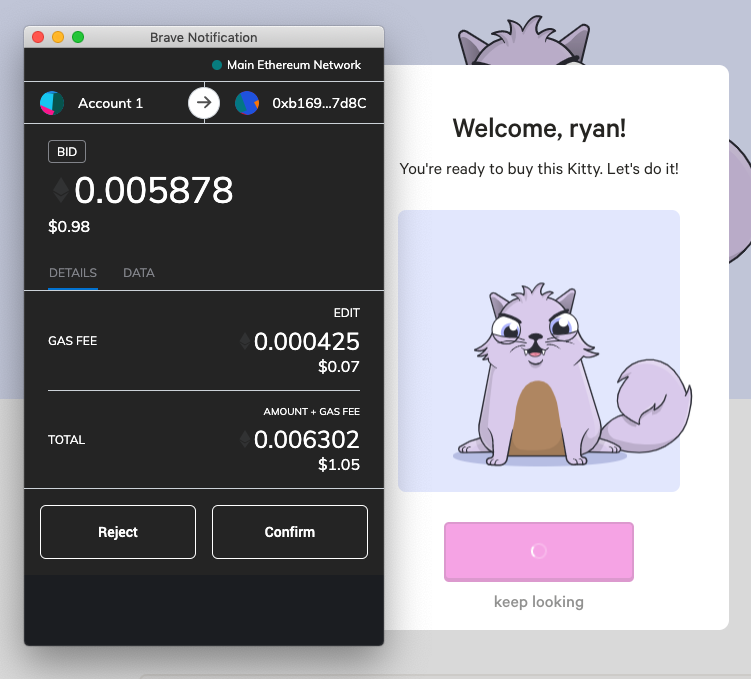Click the GAS FEE label
Viewport: 751px width, 679px height.
(72, 341)
